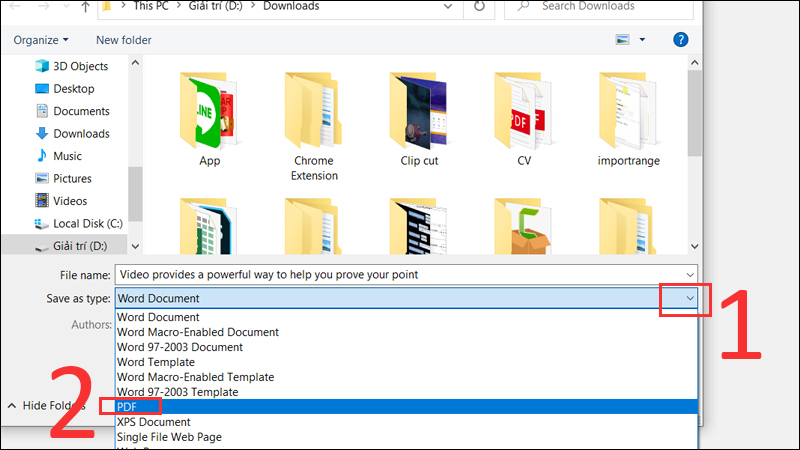Open the view options dropdown arrow
This screenshot has height=450, width=800.
(x=643, y=40)
